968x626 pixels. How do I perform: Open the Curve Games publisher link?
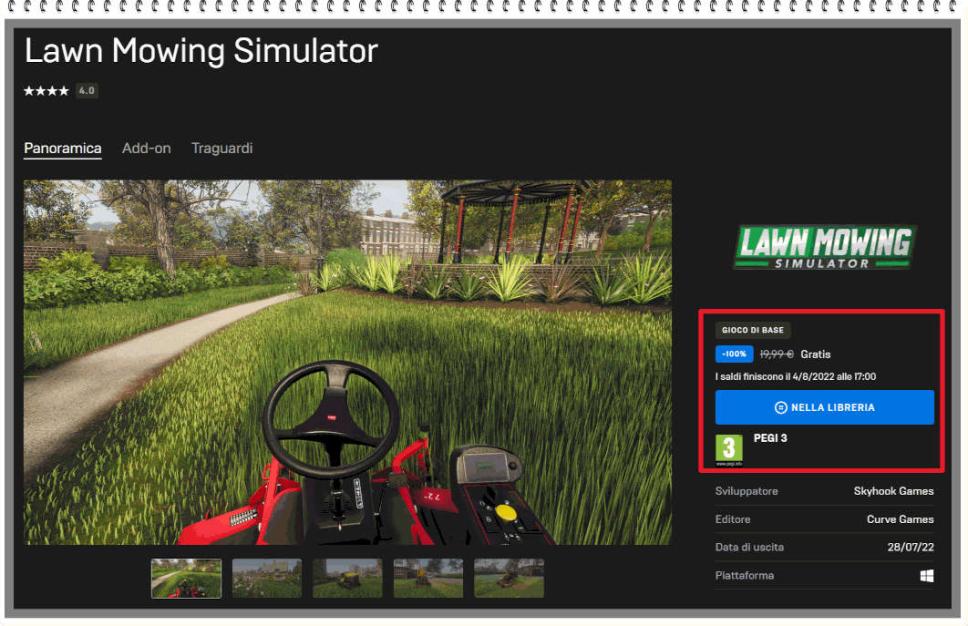point(902,519)
